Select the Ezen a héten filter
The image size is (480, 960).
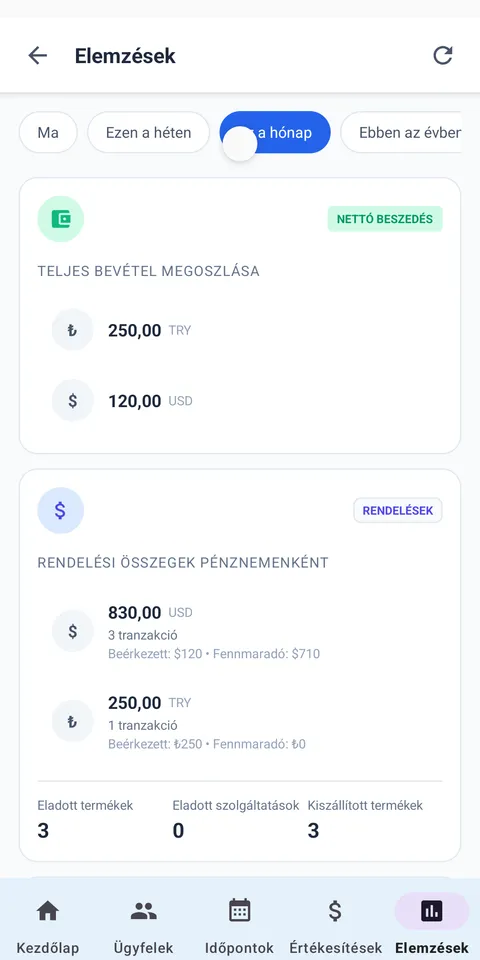point(149,132)
